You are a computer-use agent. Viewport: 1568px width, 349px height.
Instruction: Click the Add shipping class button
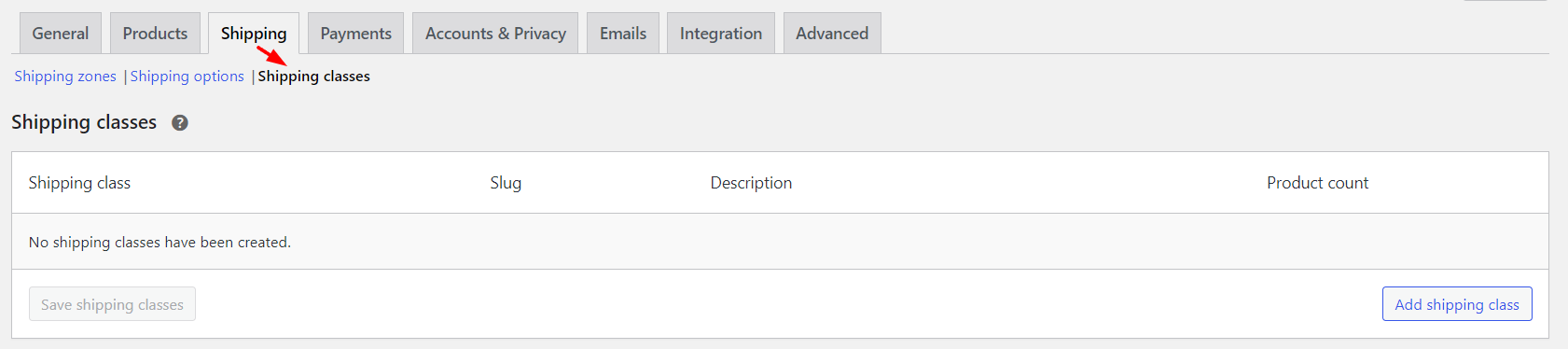pos(1457,304)
